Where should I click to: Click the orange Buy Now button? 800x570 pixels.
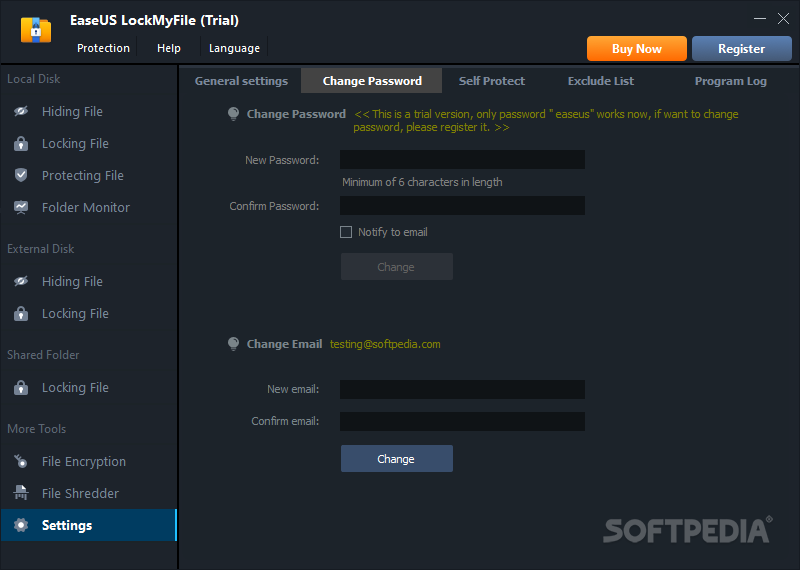pos(637,48)
